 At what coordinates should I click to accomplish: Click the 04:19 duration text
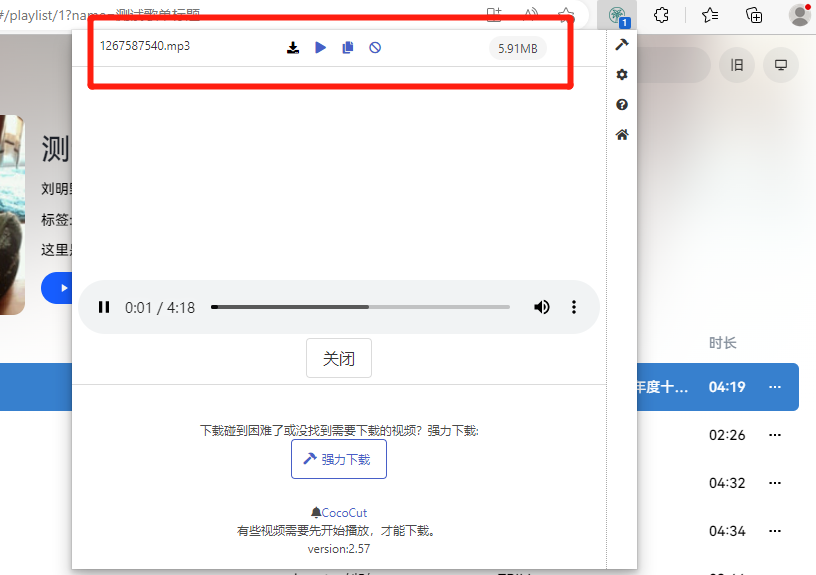click(x=727, y=387)
